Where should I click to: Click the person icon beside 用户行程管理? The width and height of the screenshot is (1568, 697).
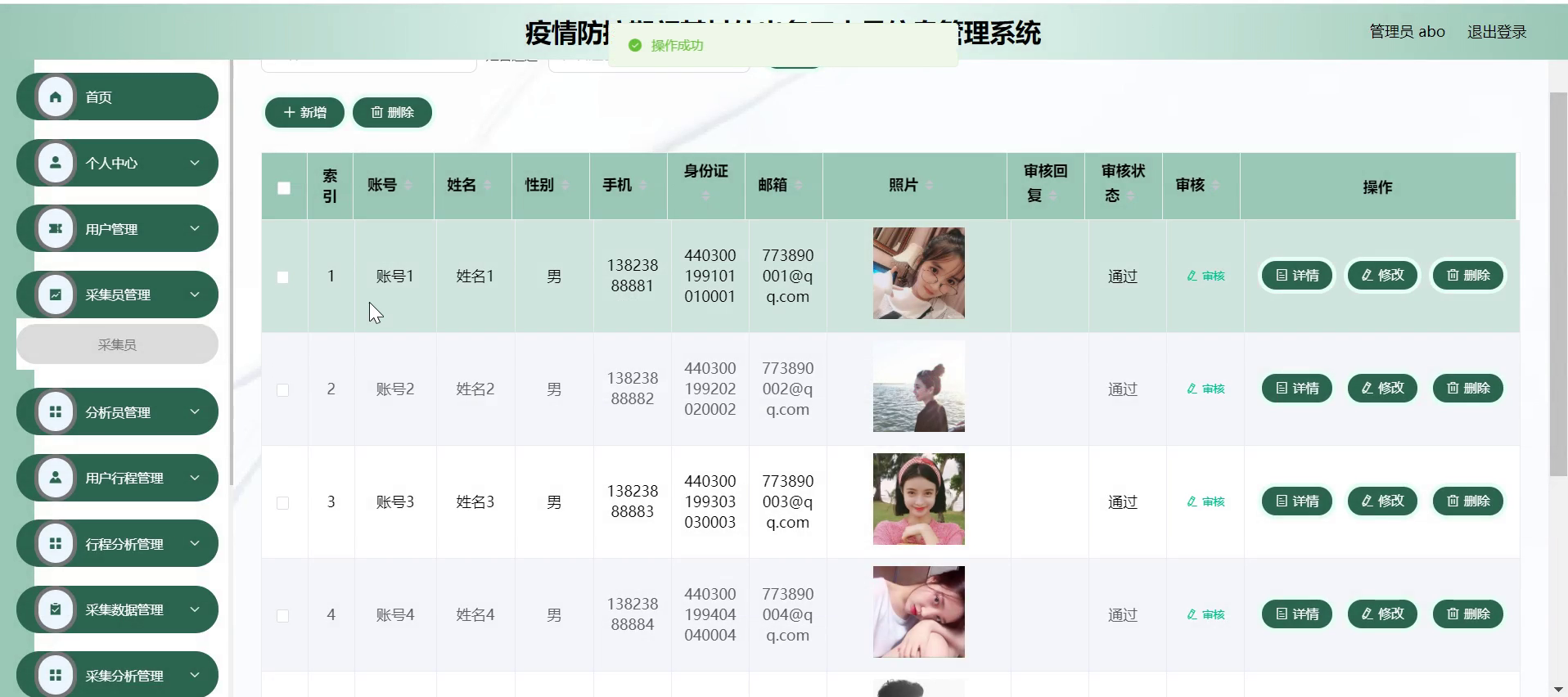click(56, 478)
